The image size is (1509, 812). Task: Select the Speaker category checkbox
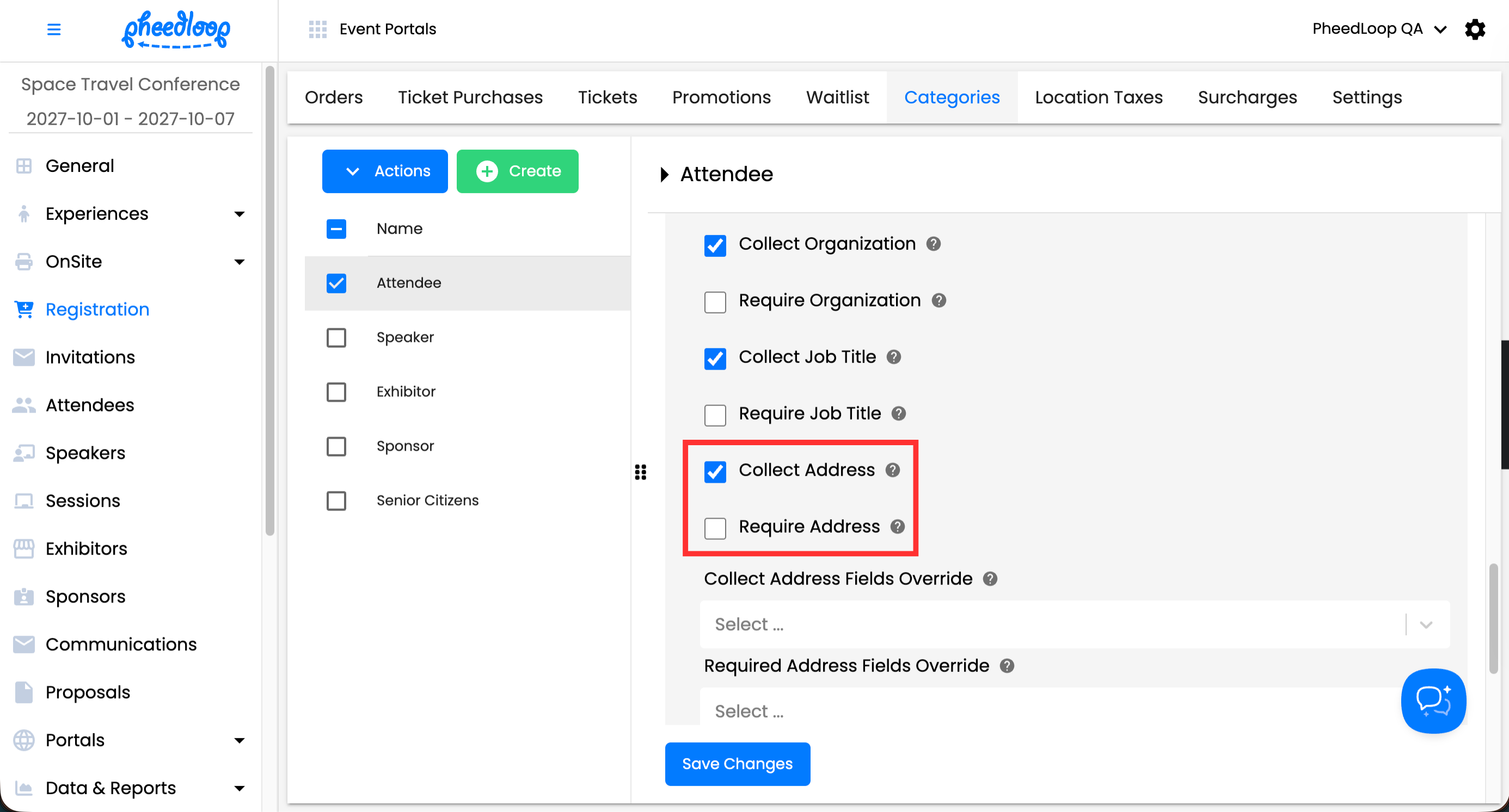336,337
